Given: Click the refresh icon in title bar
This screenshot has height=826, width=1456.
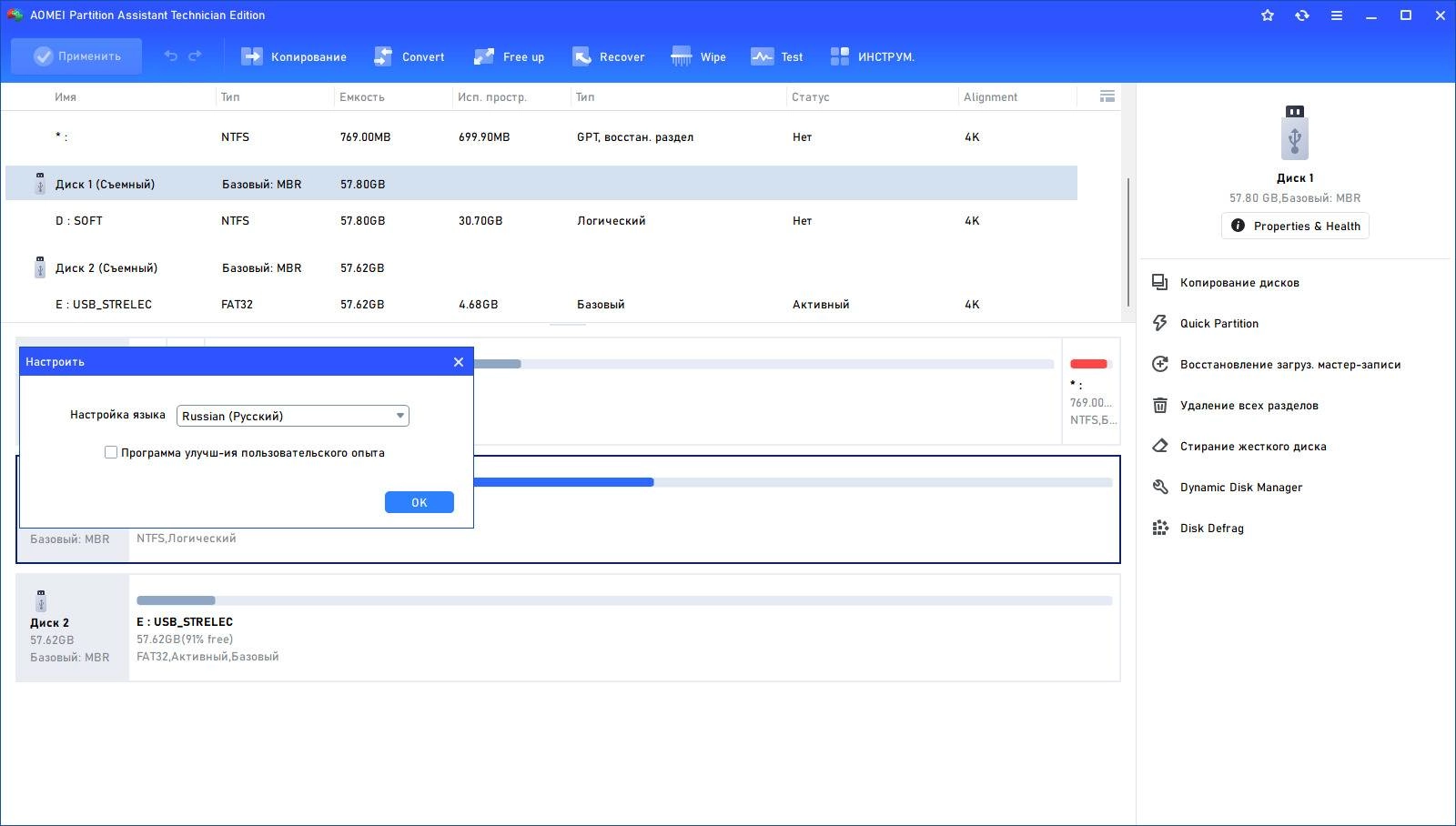Looking at the screenshot, I should pyautogui.click(x=1302, y=15).
